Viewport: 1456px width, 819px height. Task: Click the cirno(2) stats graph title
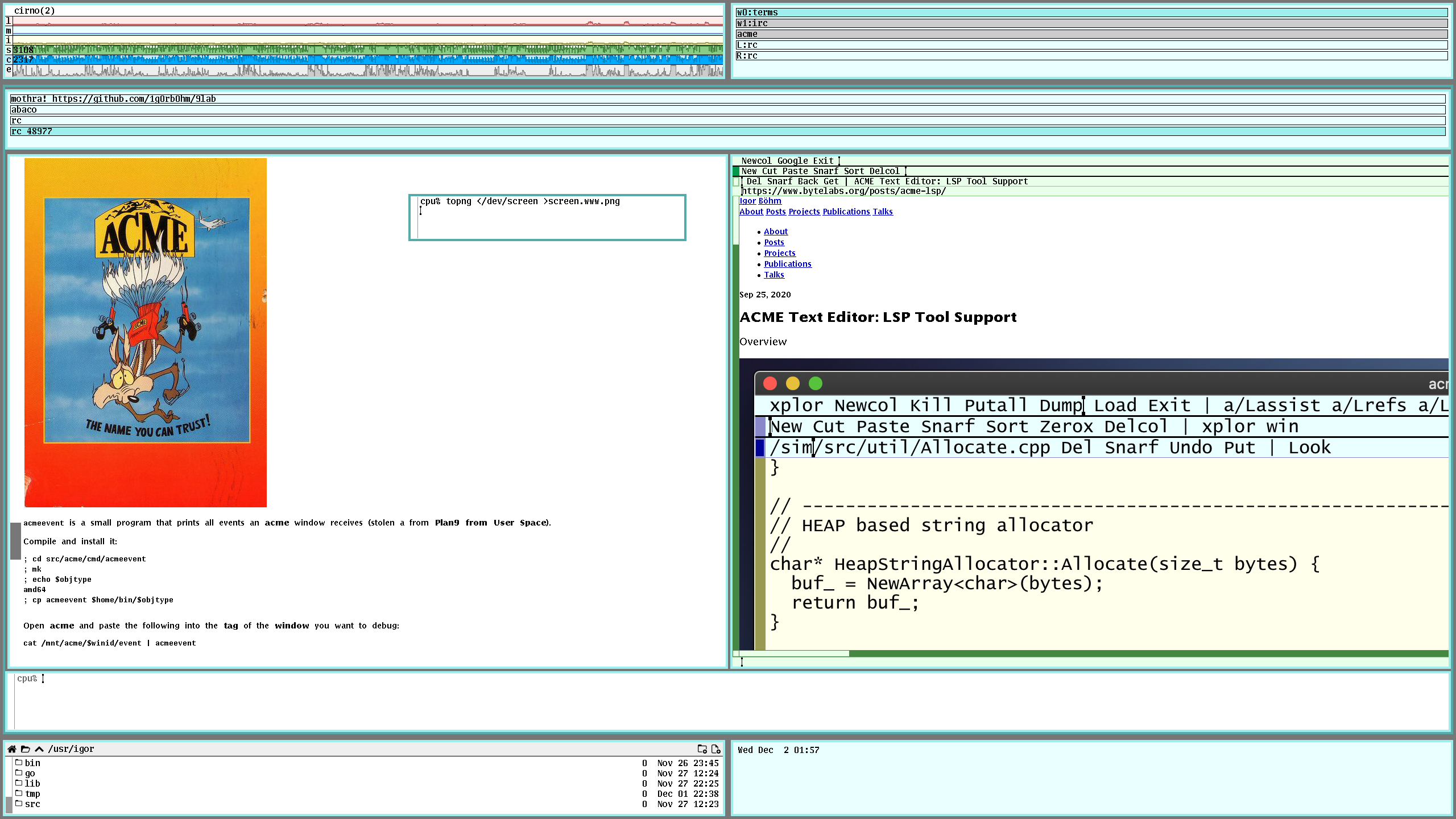pyautogui.click(x=34, y=11)
